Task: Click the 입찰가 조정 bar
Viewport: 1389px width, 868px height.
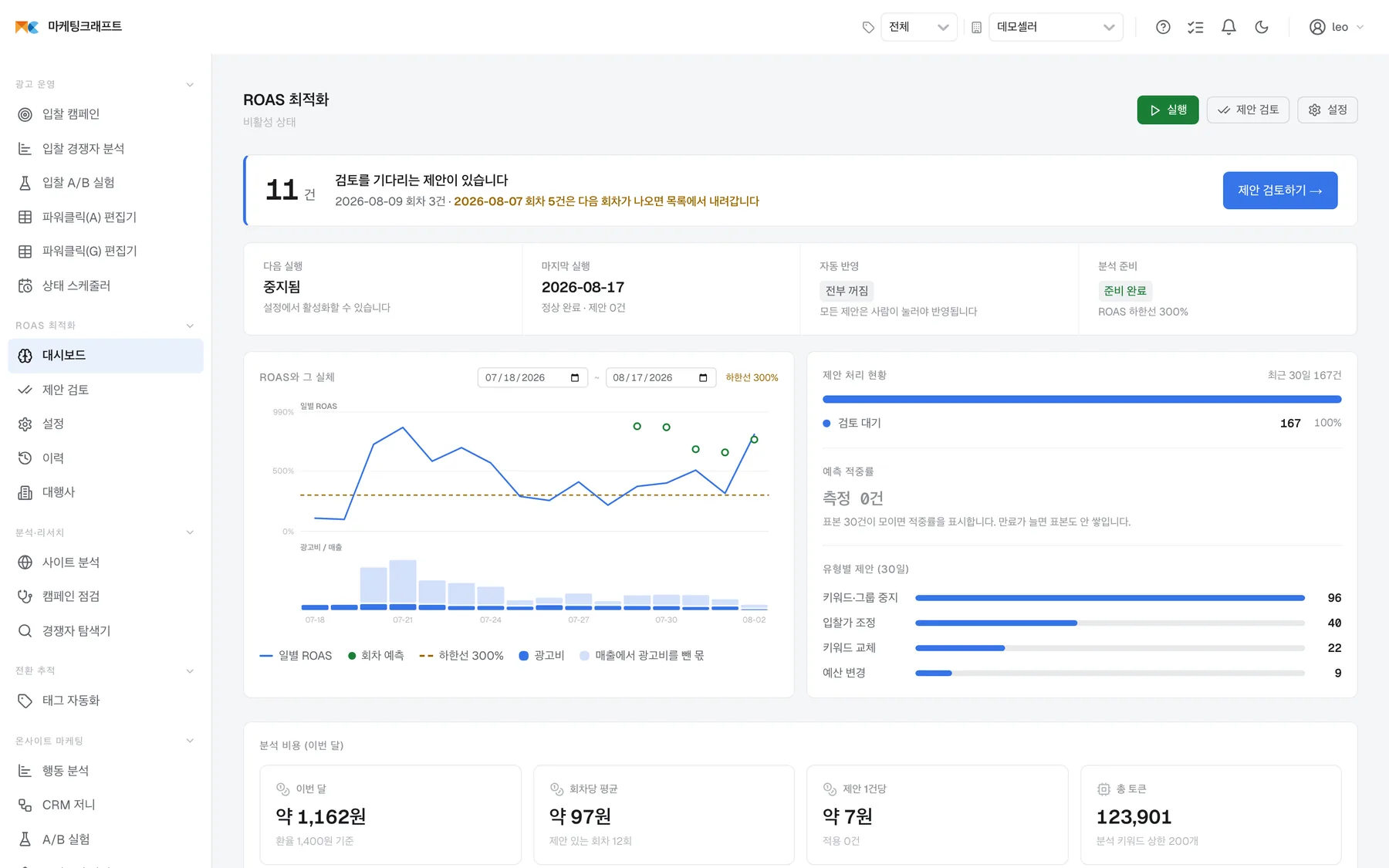Action: 1110,623
